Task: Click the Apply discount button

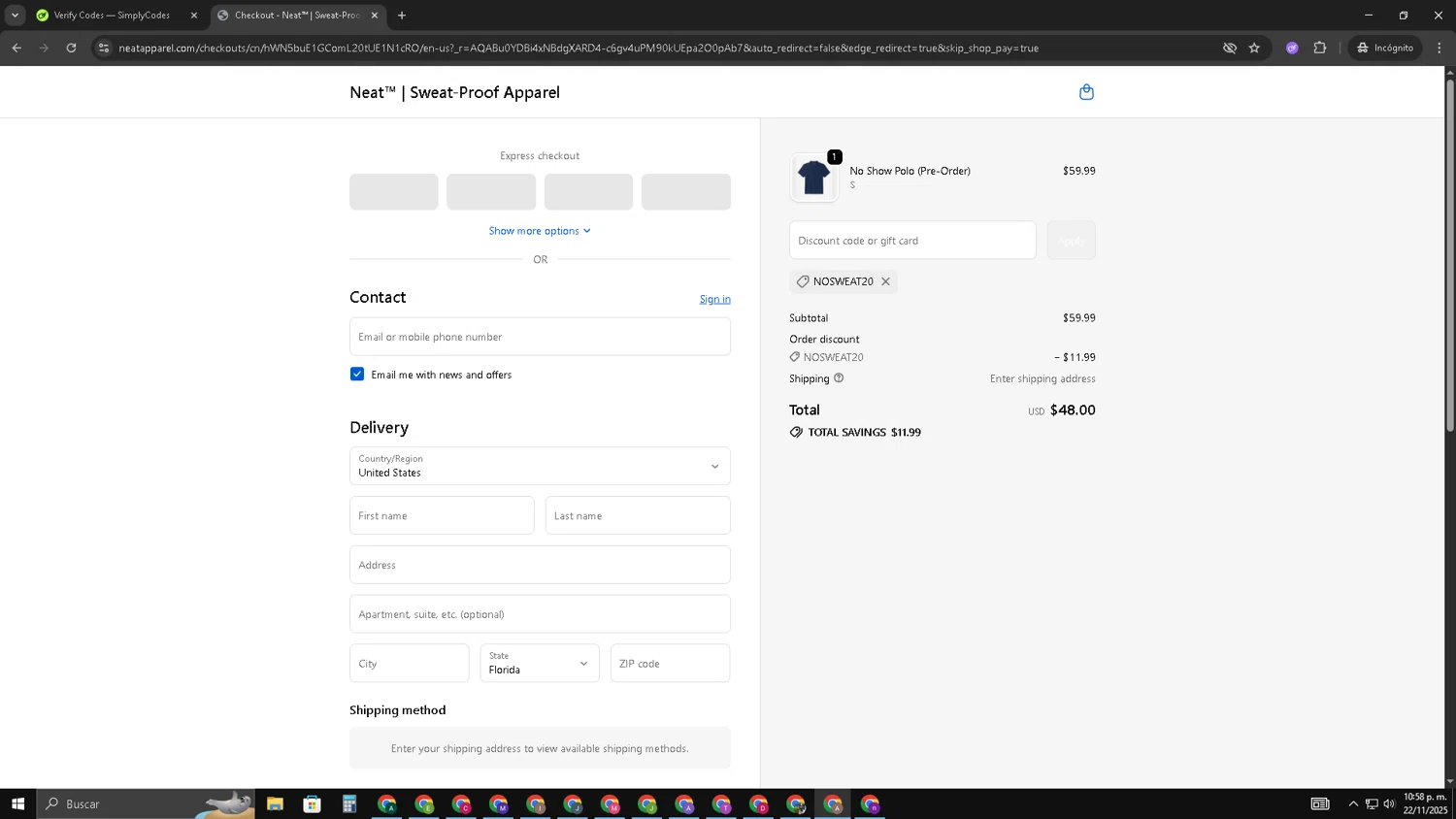Action: pyautogui.click(x=1071, y=241)
